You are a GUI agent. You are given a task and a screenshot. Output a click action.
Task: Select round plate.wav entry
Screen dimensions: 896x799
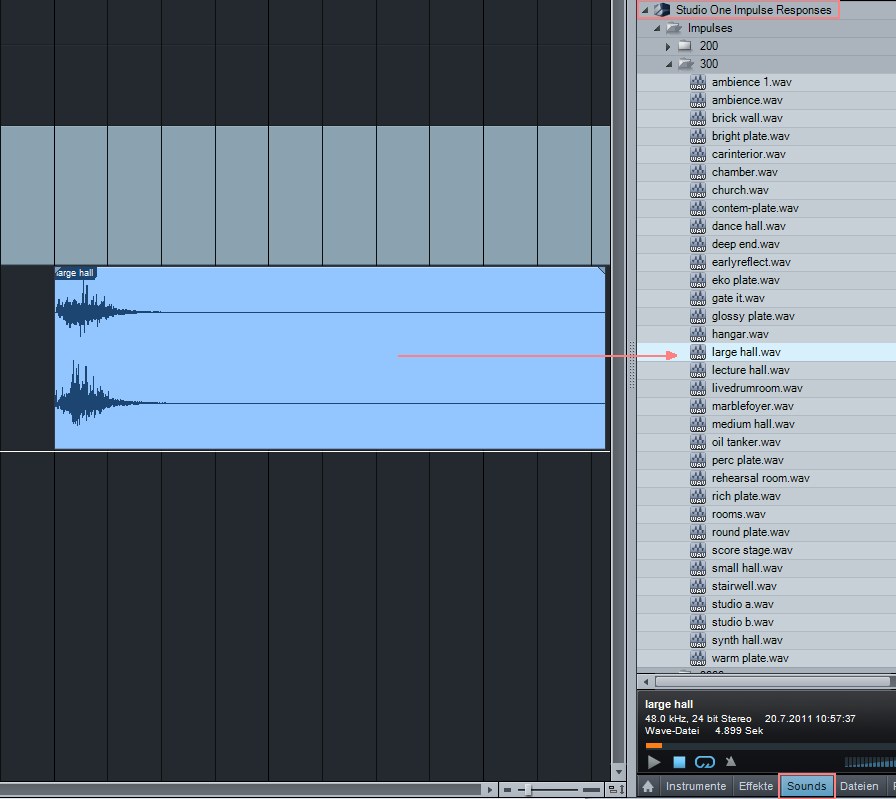[766, 532]
